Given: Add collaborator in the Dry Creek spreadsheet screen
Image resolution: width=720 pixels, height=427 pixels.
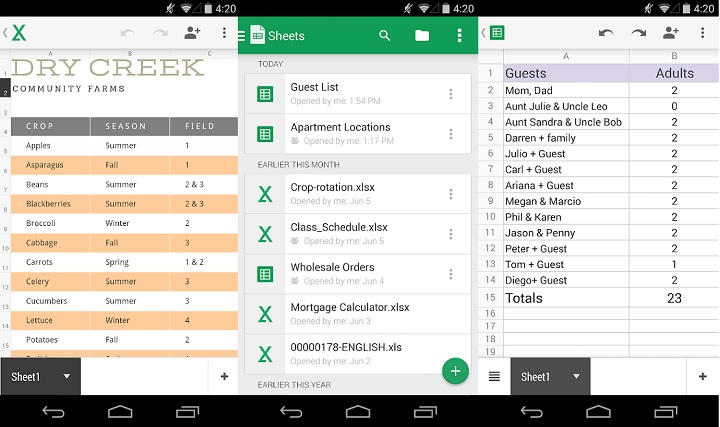Looking at the screenshot, I should tap(192, 33).
